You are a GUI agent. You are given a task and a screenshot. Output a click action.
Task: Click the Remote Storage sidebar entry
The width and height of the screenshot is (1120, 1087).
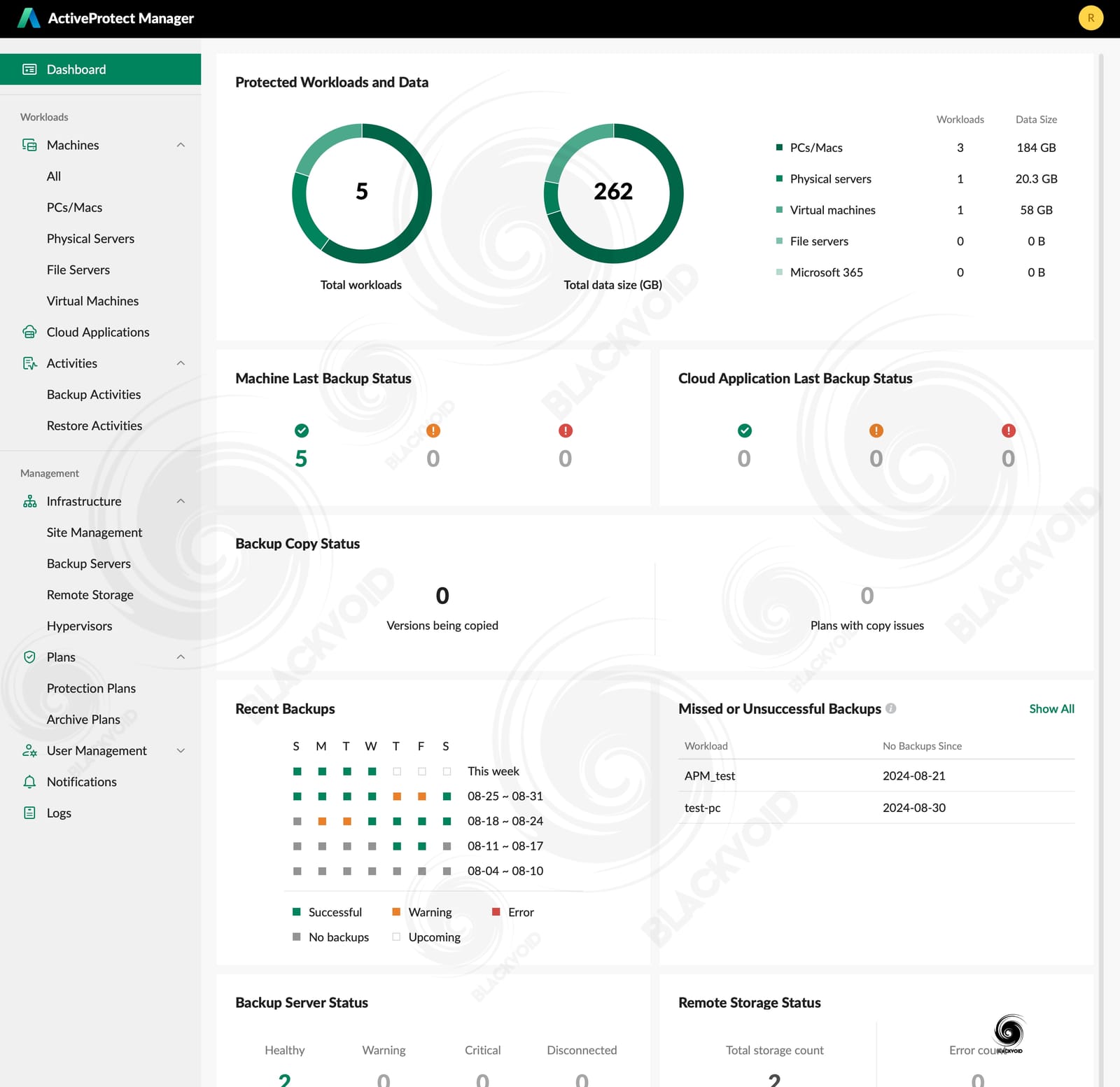point(90,594)
